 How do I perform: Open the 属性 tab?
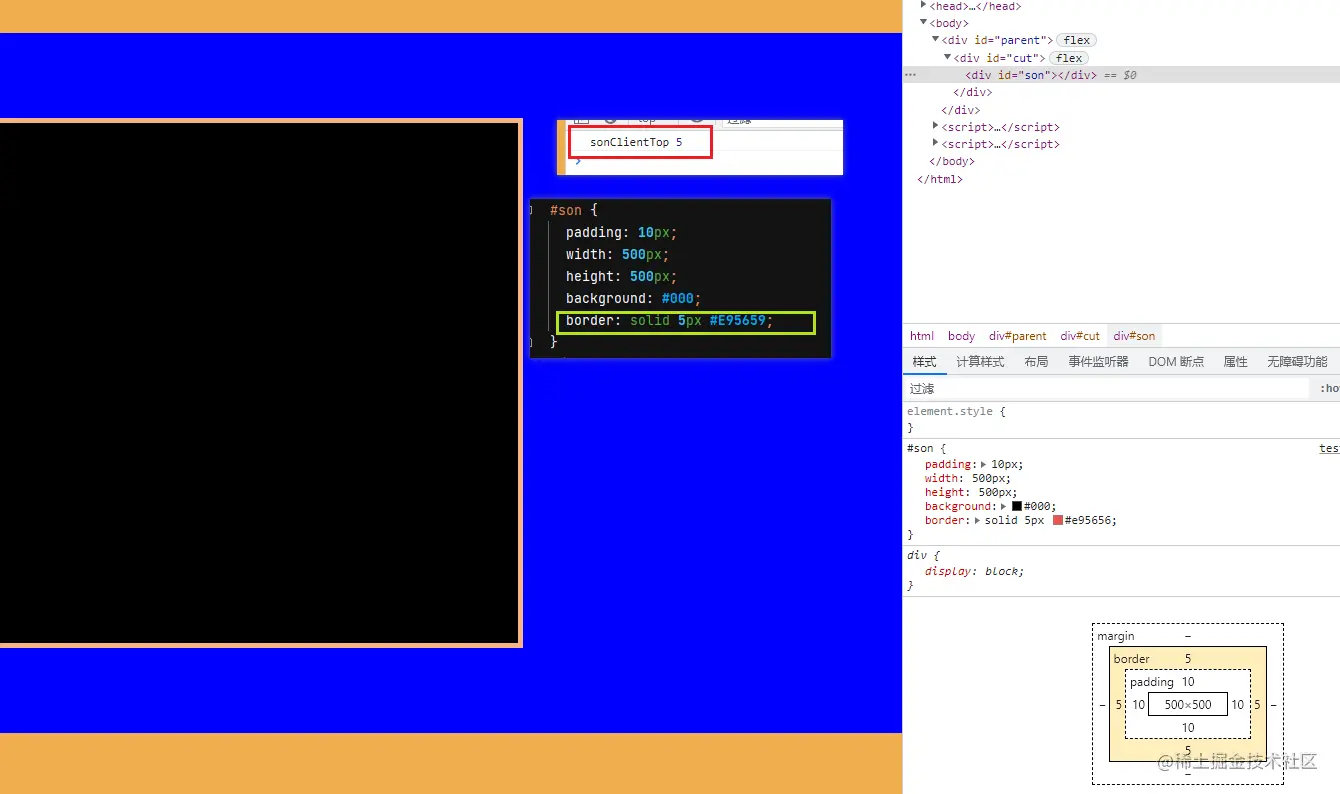pos(1236,362)
